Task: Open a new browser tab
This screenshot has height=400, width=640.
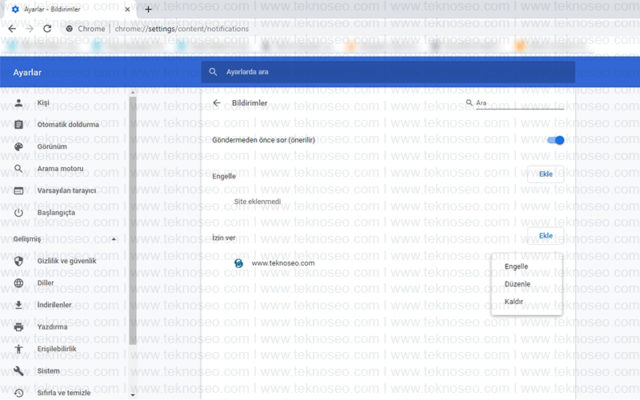Action: click(148, 9)
